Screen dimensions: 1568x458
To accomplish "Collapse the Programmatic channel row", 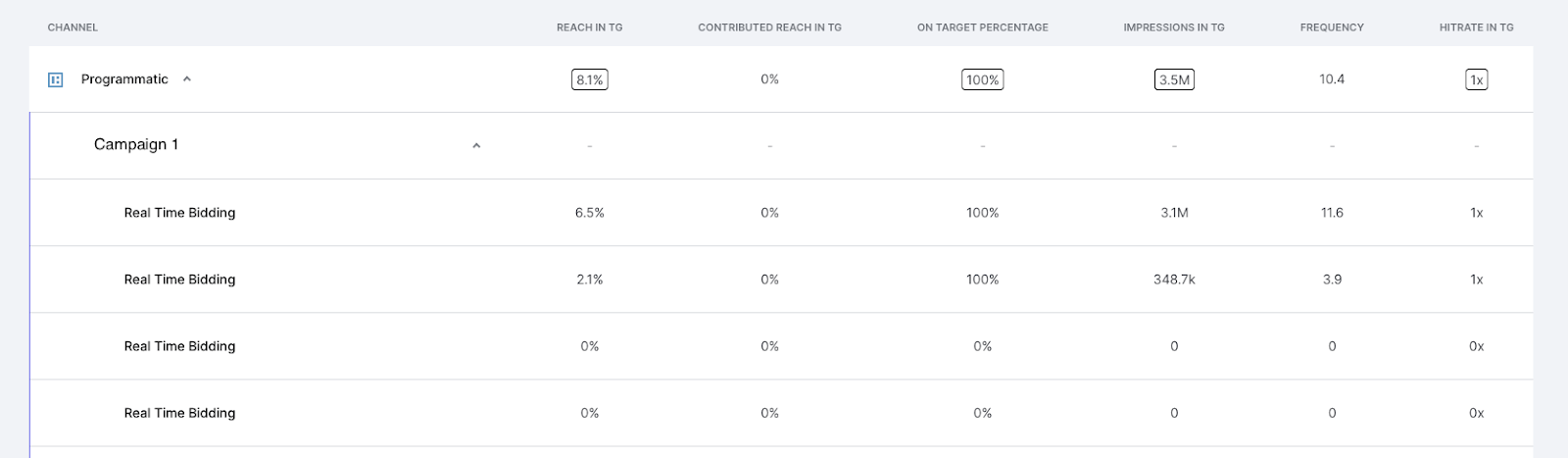I will (x=187, y=79).
